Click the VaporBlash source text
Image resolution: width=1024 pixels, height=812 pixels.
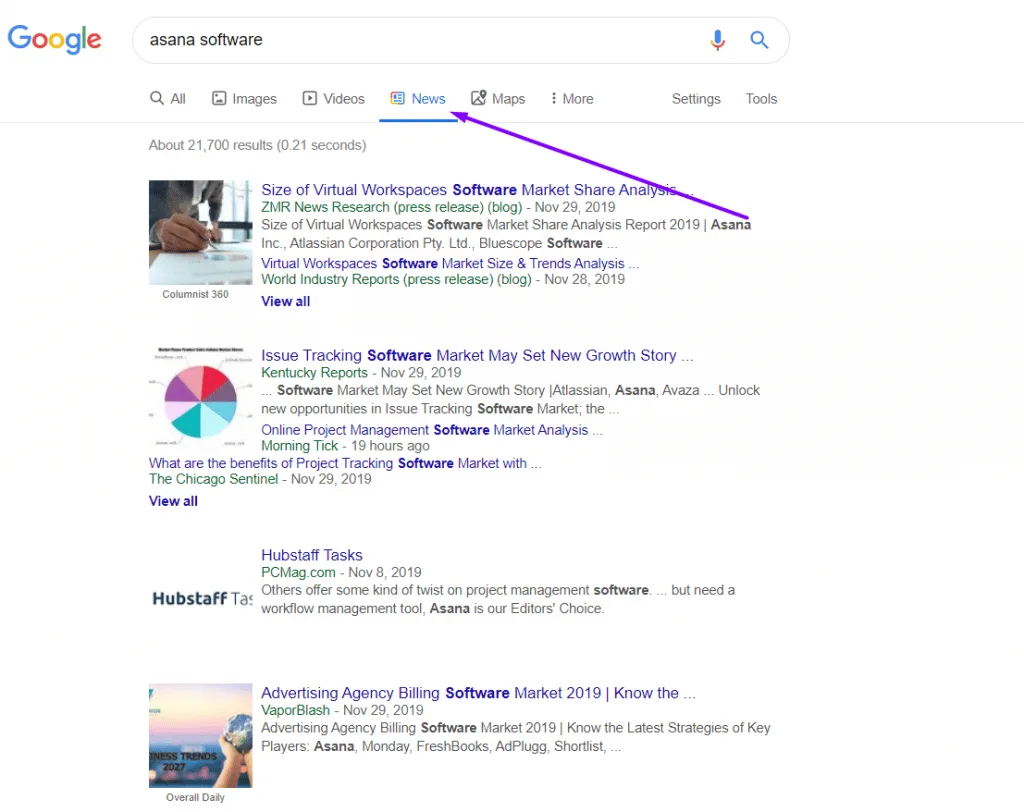click(296, 710)
